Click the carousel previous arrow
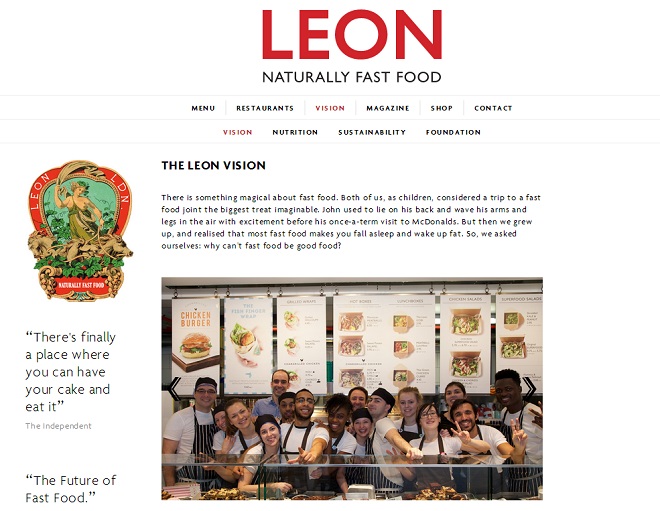The height and width of the screenshot is (511, 660). (174, 388)
